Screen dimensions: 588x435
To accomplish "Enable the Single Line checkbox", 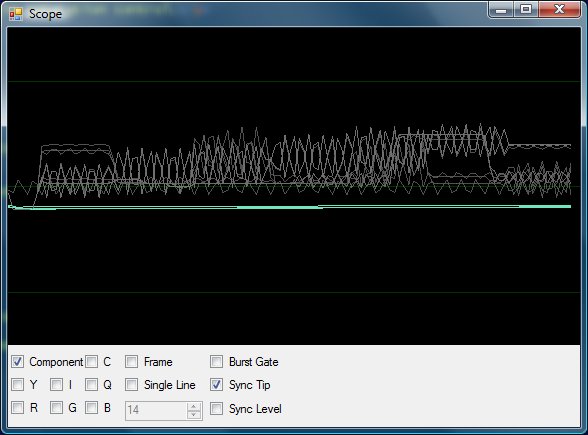I will [x=131, y=384].
